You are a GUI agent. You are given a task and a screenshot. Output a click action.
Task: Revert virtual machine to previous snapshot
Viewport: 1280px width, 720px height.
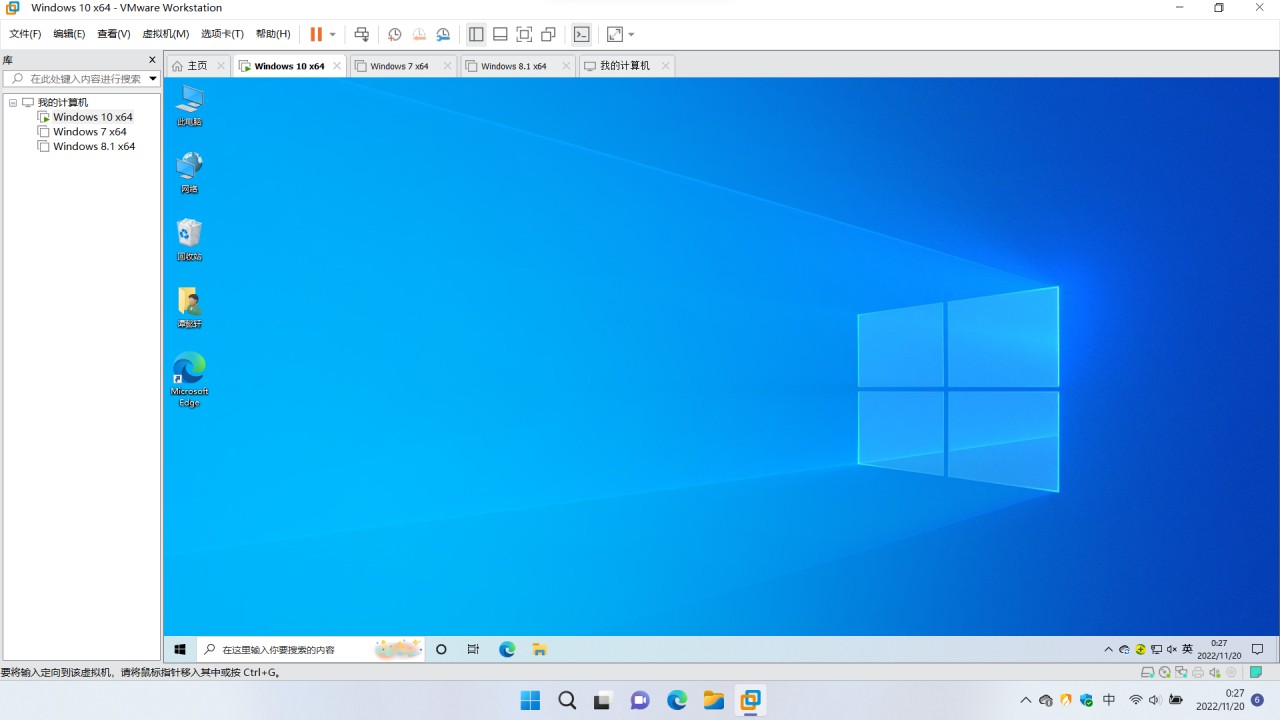[x=419, y=34]
